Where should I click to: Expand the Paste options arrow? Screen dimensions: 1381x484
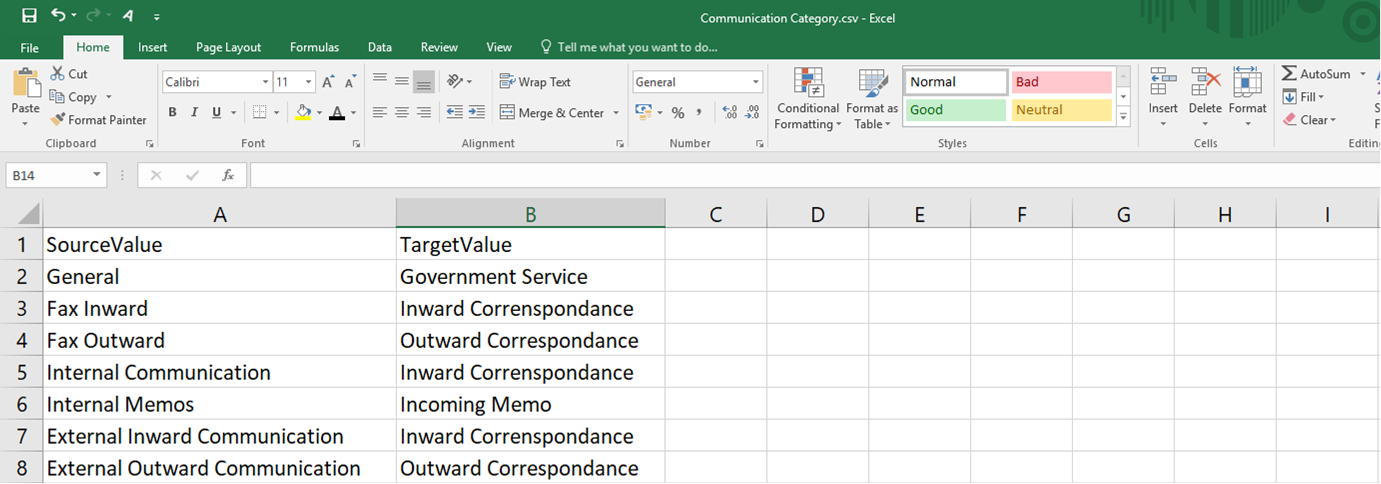pyautogui.click(x=26, y=124)
